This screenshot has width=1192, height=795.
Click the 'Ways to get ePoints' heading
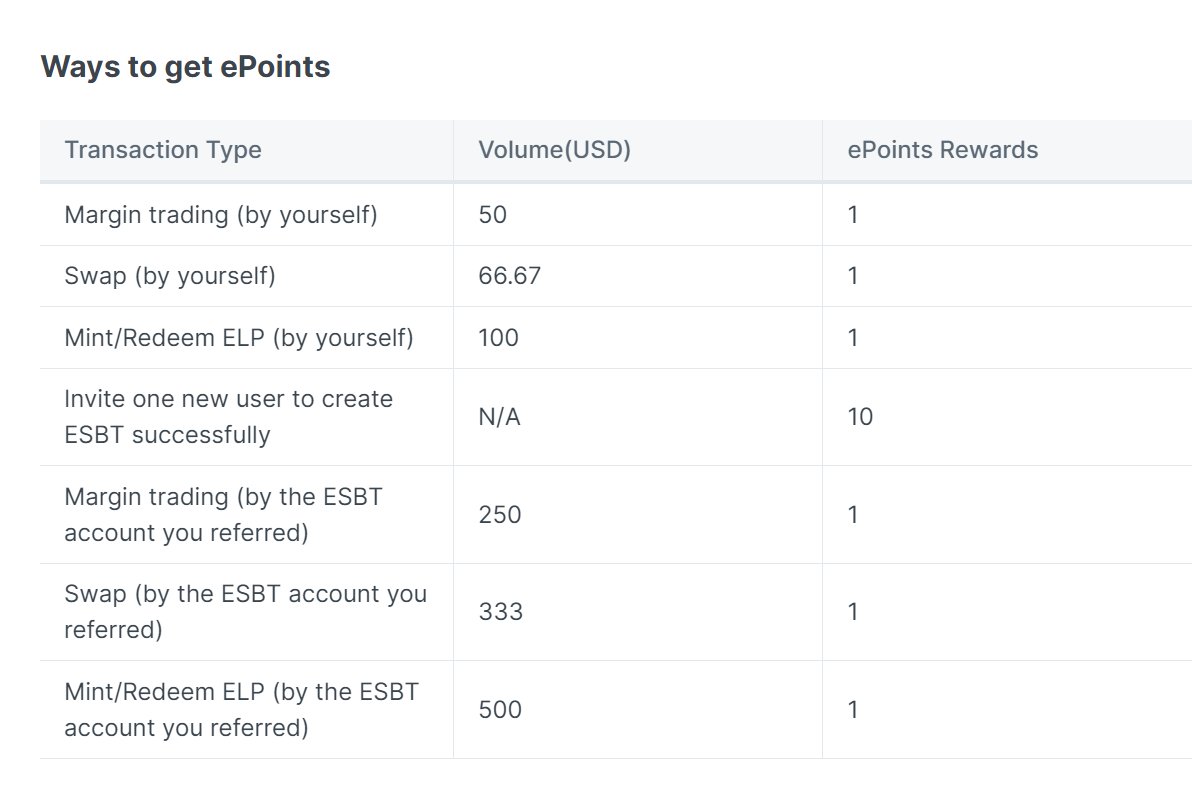tap(185, 67)
